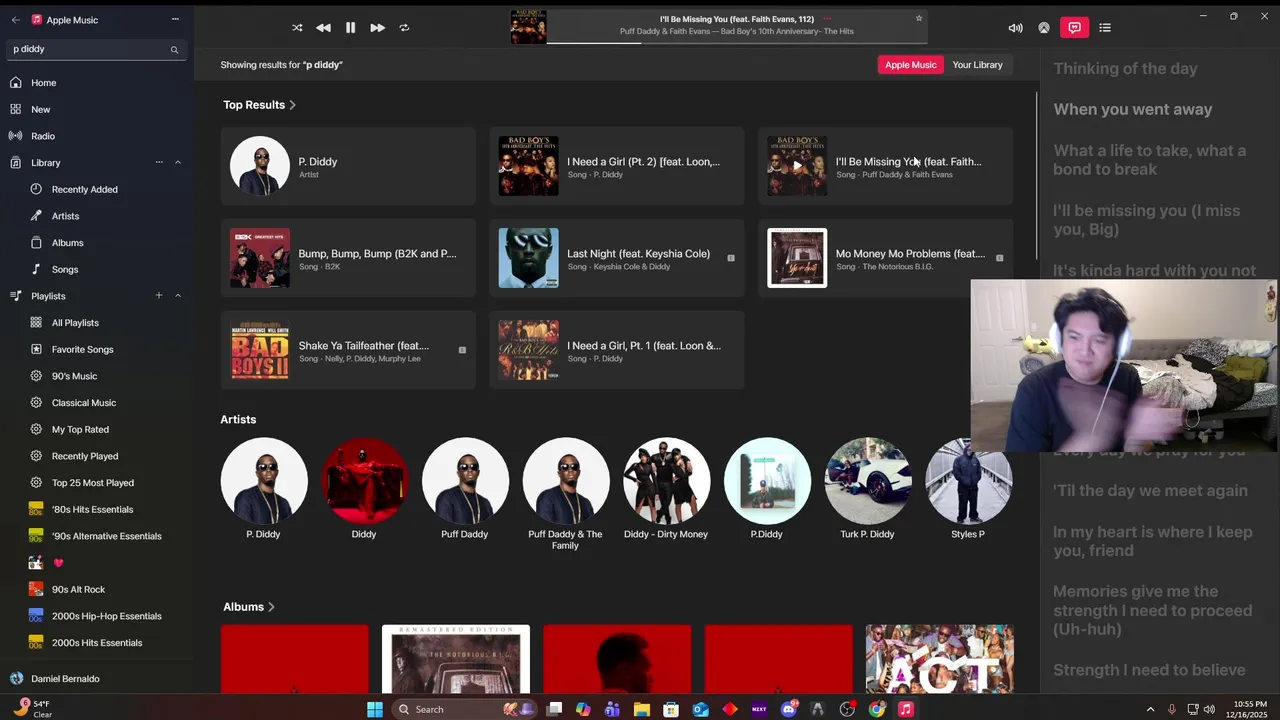This screenshot has height=720, width=1280.
Task: Switch to Apple Music results tab
Action: click(x=910, y=65)
